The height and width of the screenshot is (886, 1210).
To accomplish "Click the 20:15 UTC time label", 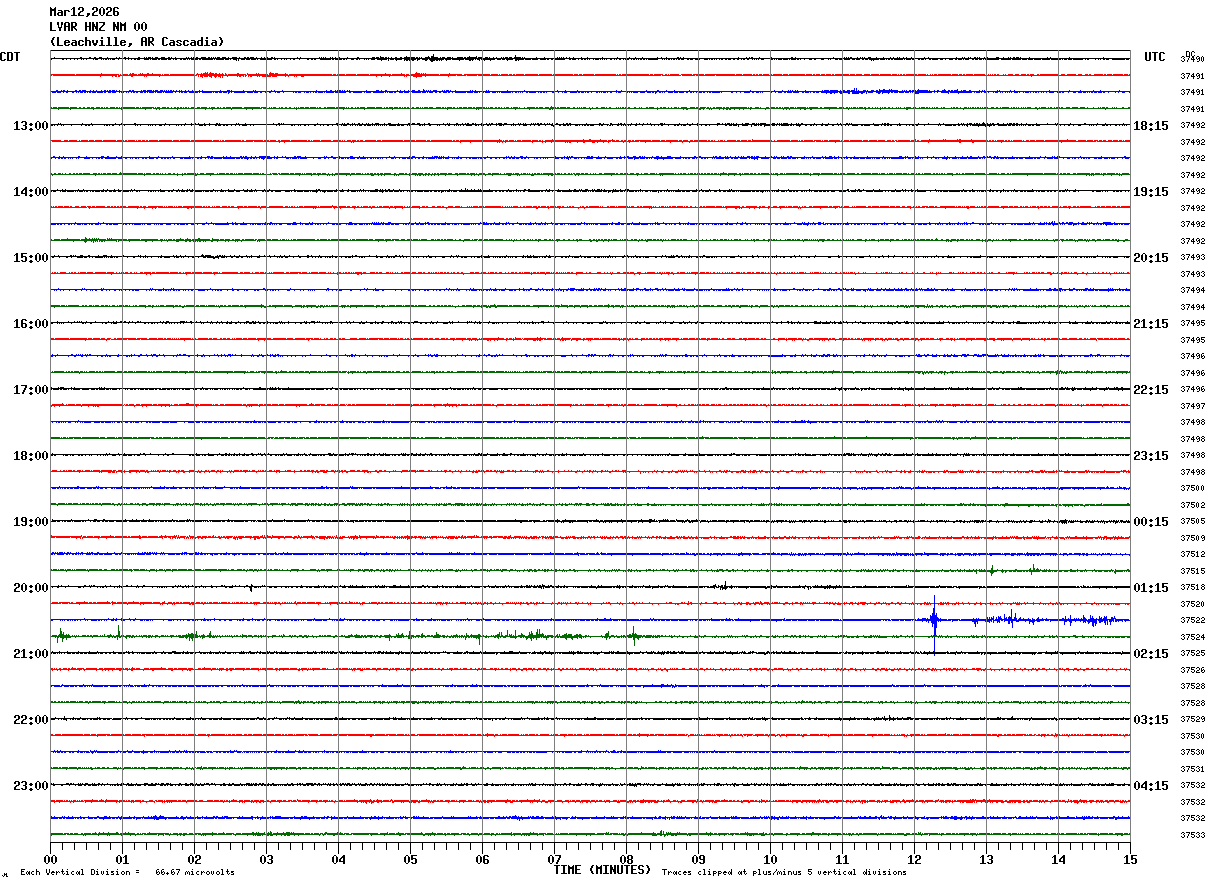I will (x=1151, y=258).
